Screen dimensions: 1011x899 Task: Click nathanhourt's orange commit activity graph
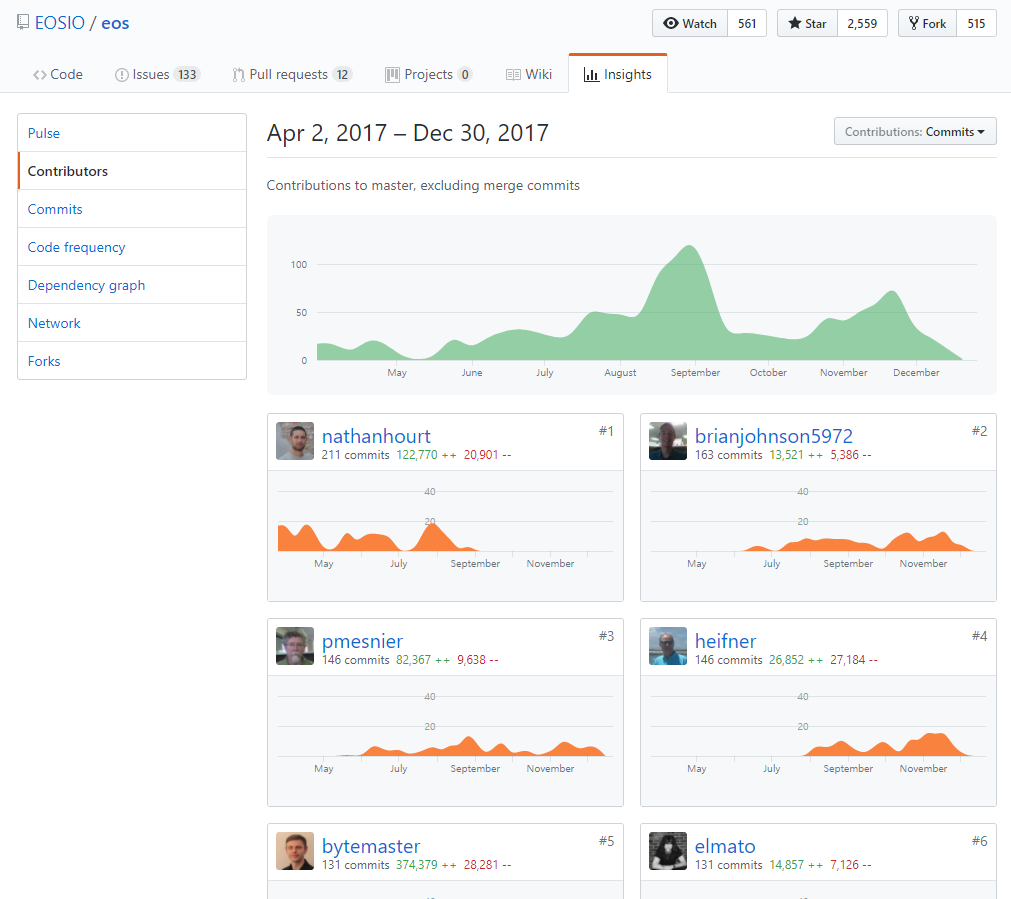pyautogui.click(x=377, y=538)
